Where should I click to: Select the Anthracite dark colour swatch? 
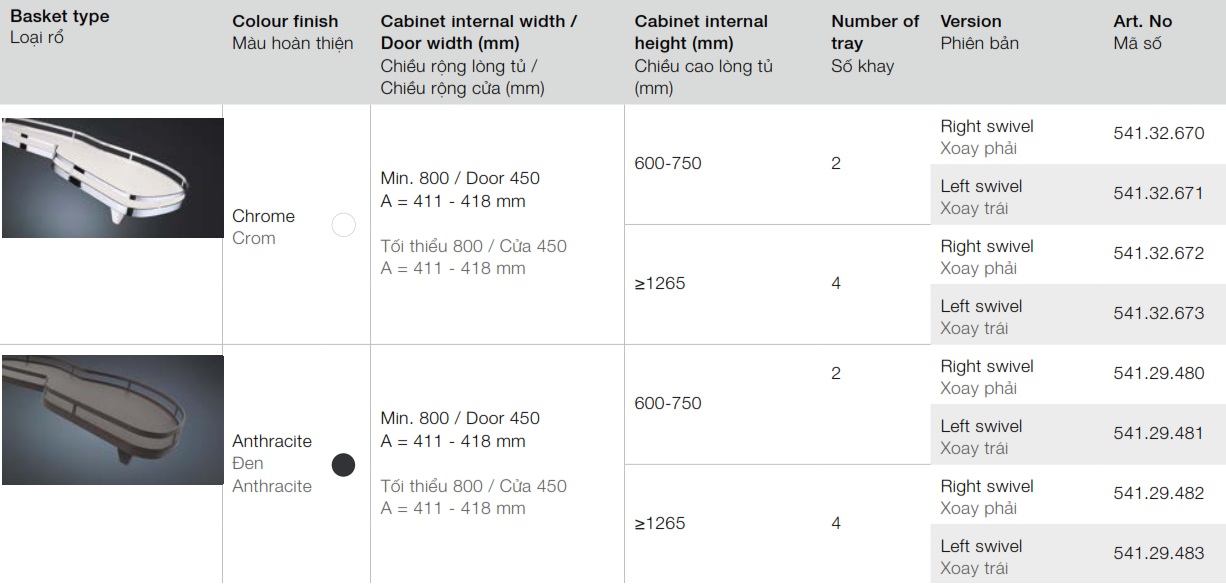click(343, 464)
